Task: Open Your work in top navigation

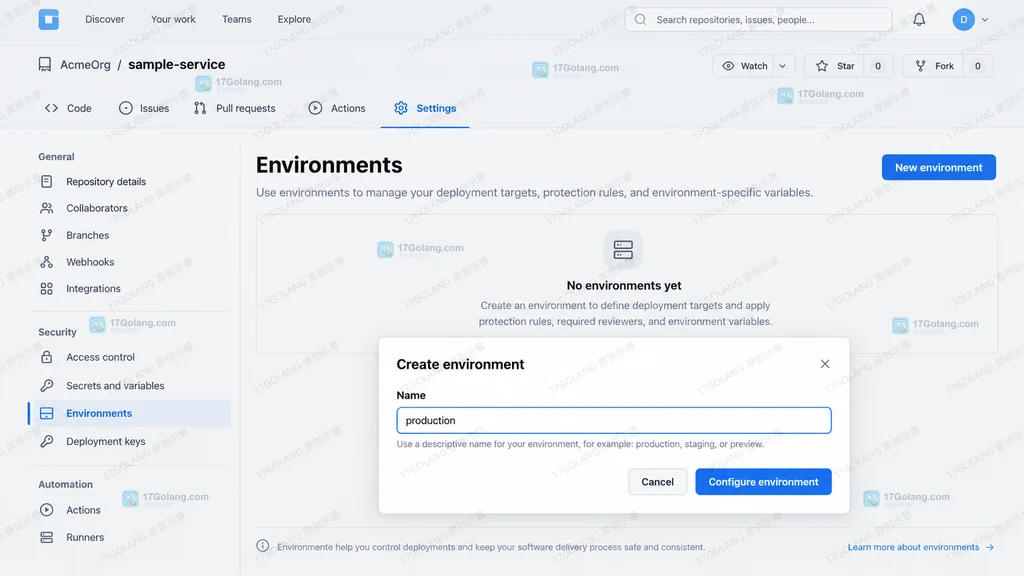Action: [x=173, y=20]
